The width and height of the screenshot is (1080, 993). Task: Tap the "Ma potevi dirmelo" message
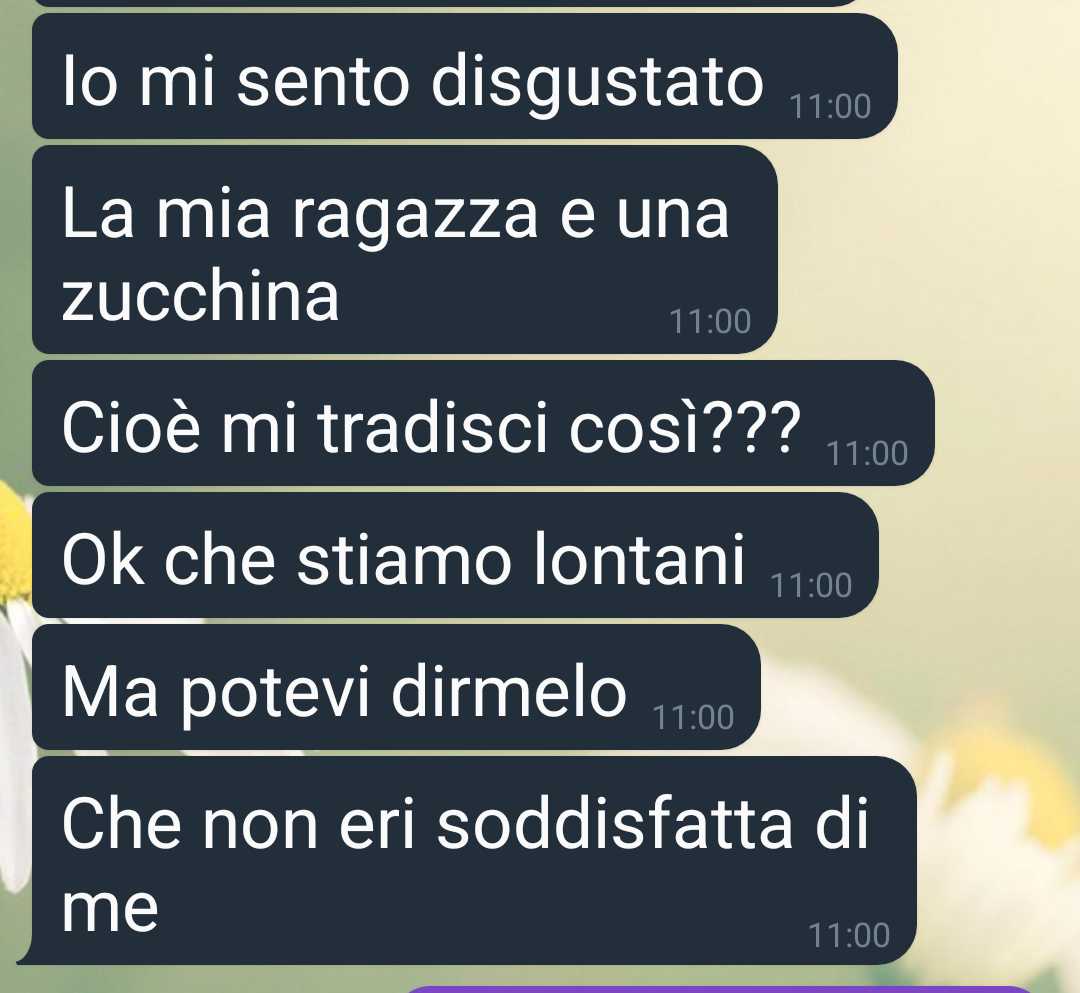396,687
